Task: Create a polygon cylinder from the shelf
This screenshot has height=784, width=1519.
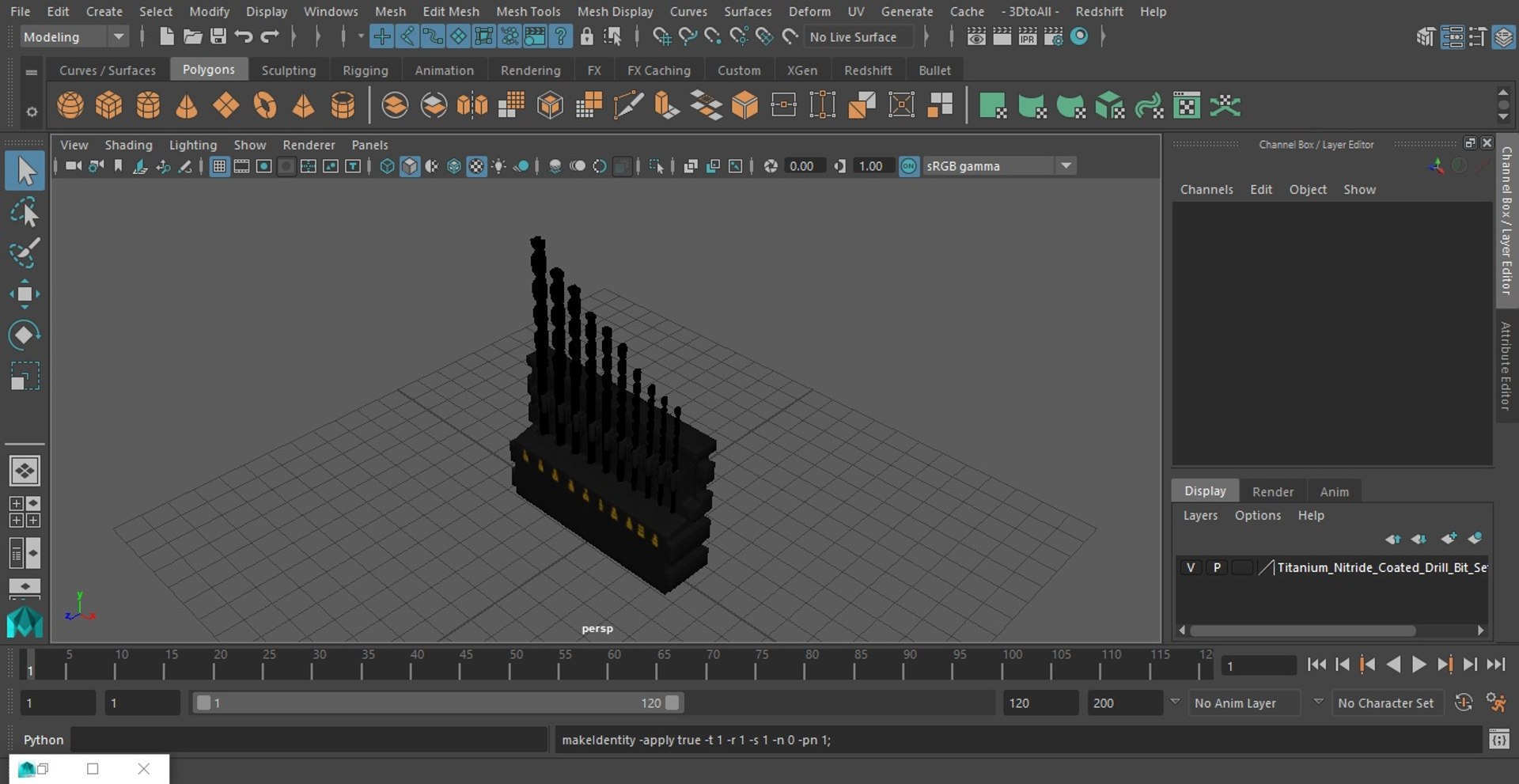Action: click(148, 105)
